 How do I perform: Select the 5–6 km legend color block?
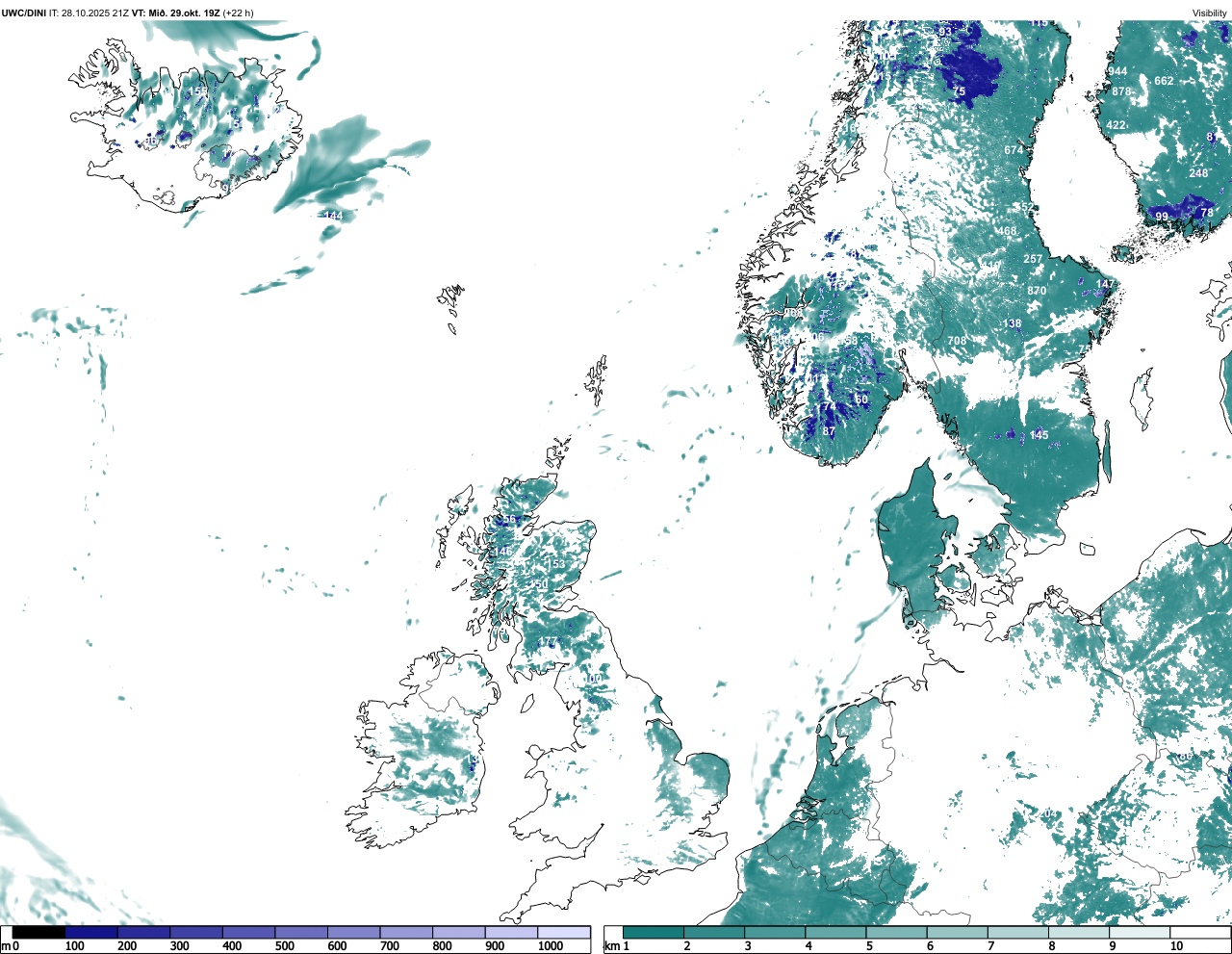pos(896,932)
